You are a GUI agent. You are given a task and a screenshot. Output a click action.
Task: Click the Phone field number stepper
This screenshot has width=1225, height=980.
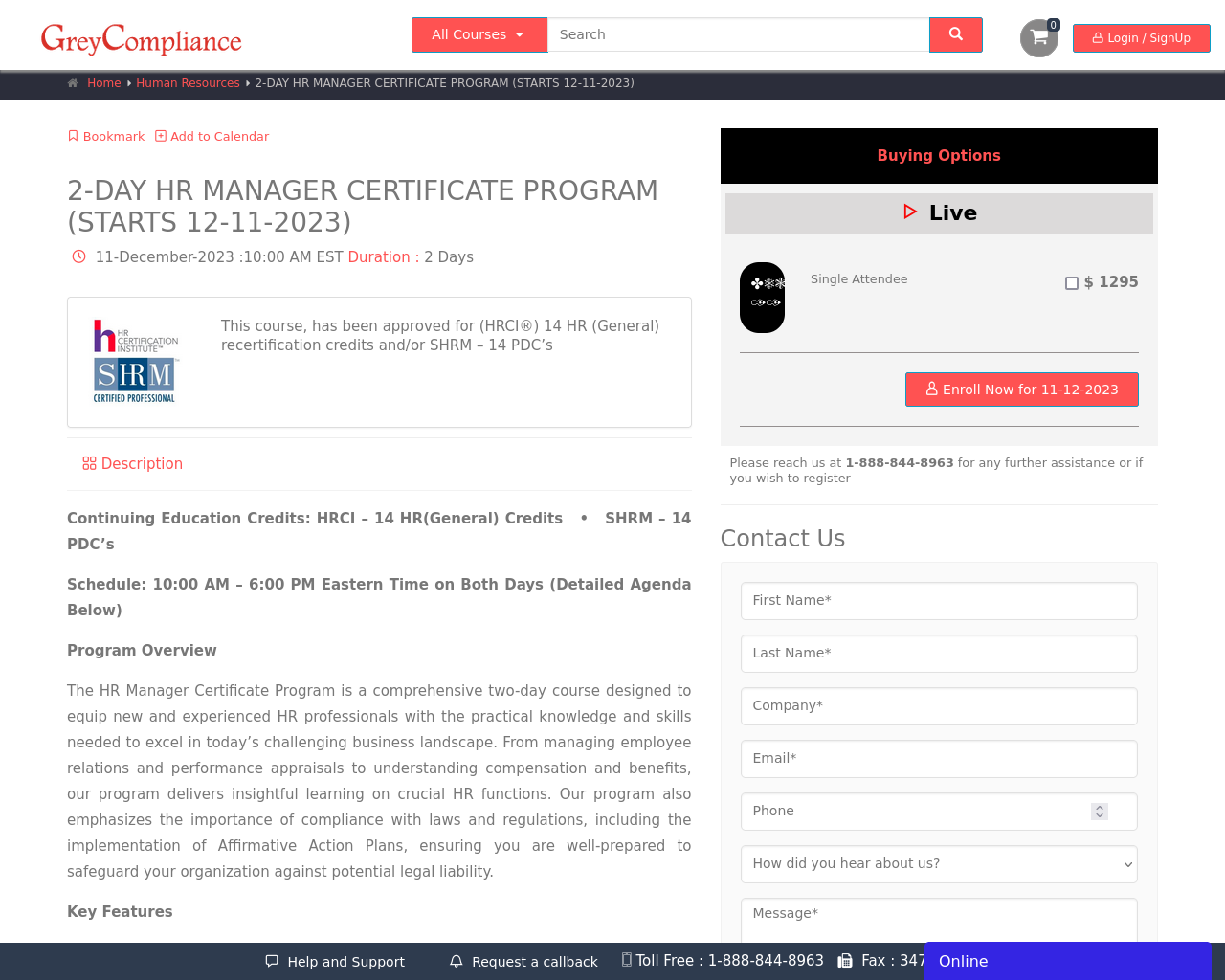tap(1100, 812)
